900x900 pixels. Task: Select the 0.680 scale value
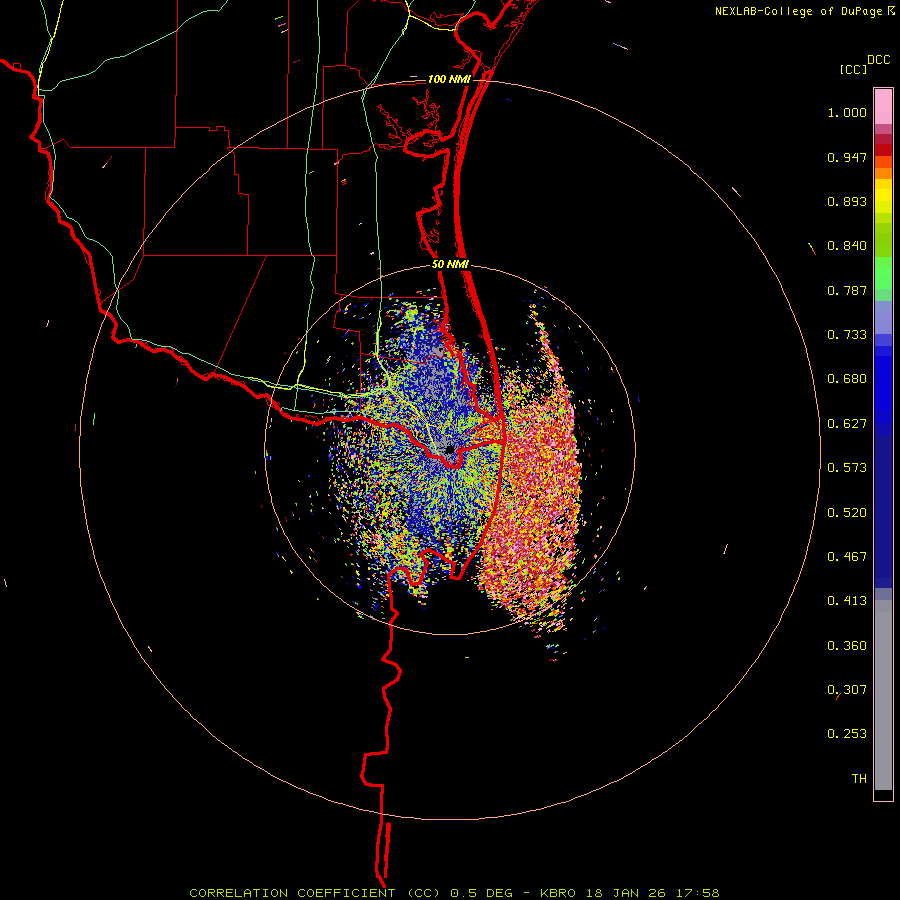point(847,379)
